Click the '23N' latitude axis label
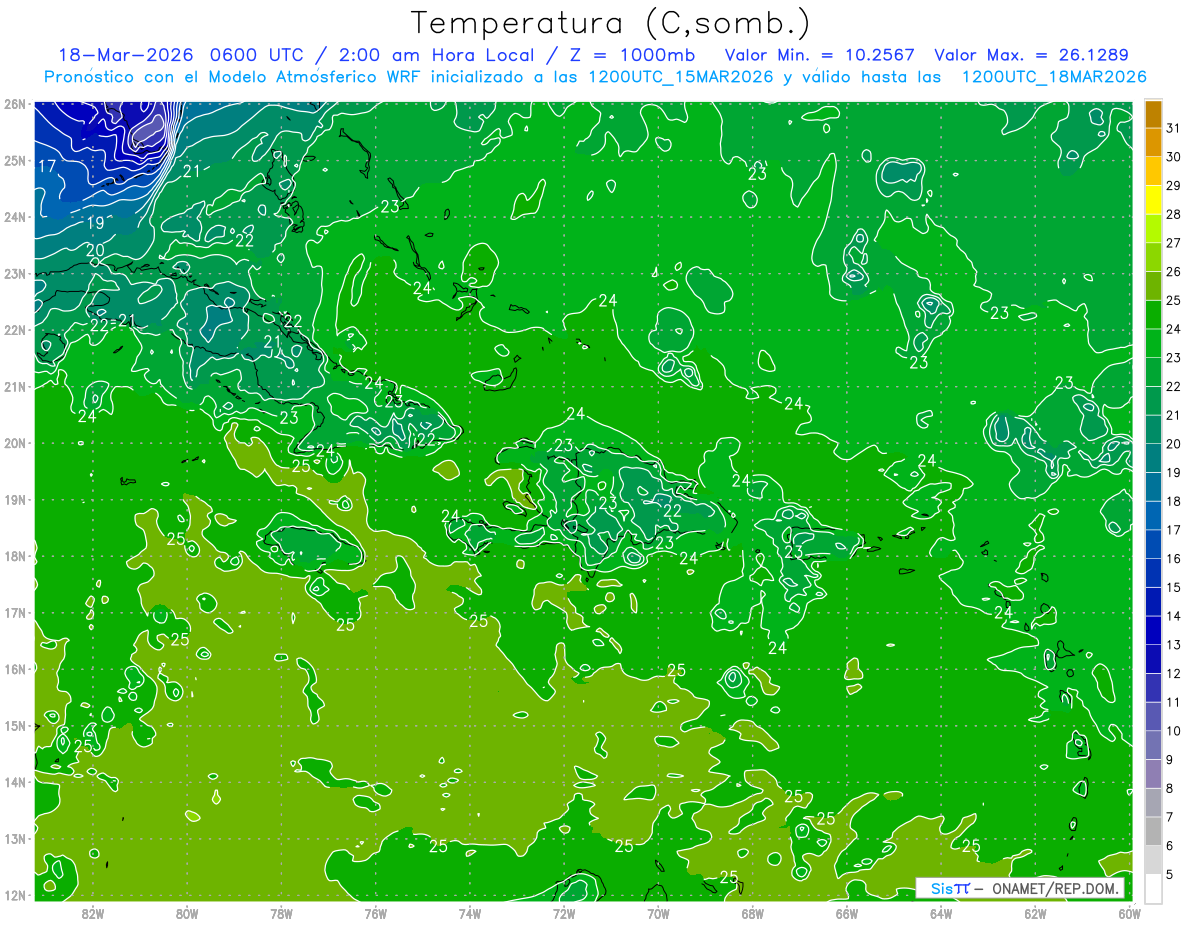Viewport: 1200px width, 927px height. [15, 274]
